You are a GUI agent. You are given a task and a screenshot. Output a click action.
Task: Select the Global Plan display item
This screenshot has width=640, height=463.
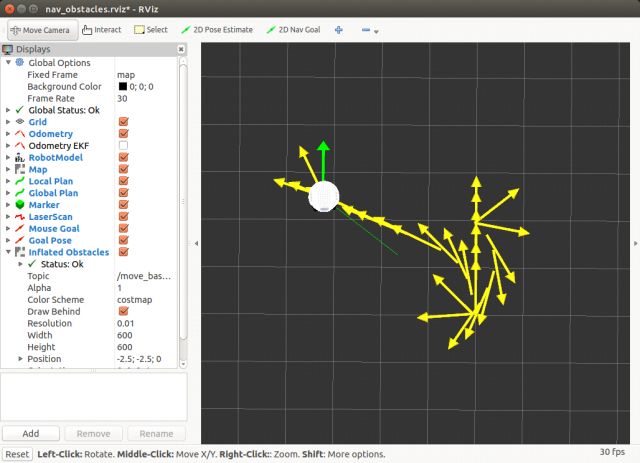click(53, 193)
